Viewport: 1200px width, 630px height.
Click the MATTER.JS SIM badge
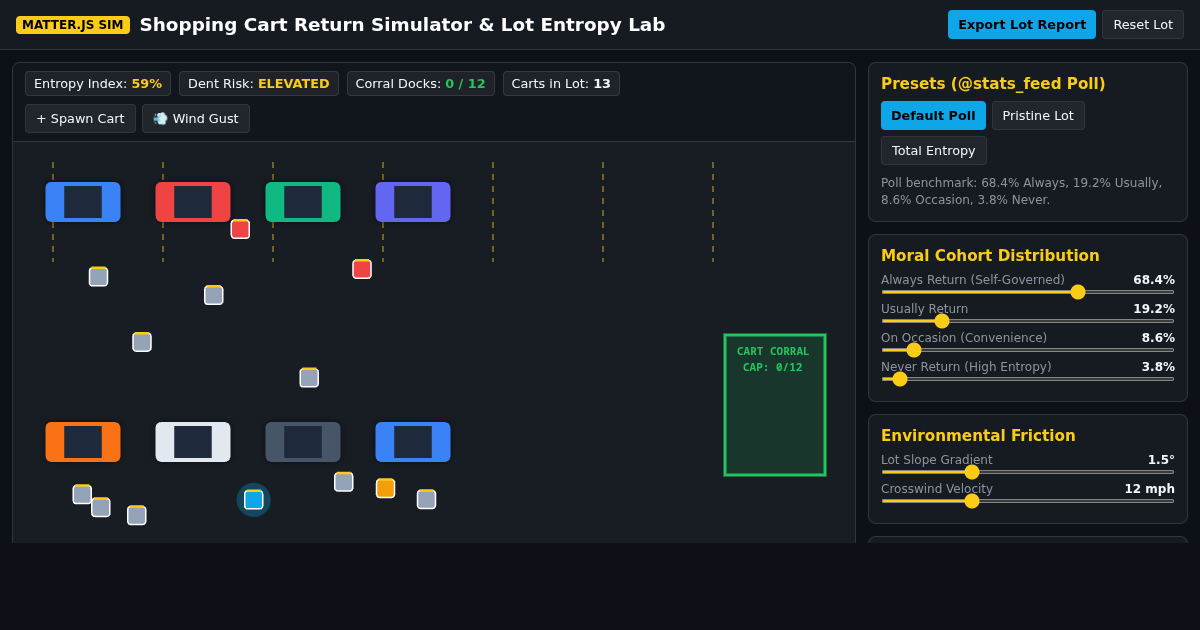[x=73, y=25]
